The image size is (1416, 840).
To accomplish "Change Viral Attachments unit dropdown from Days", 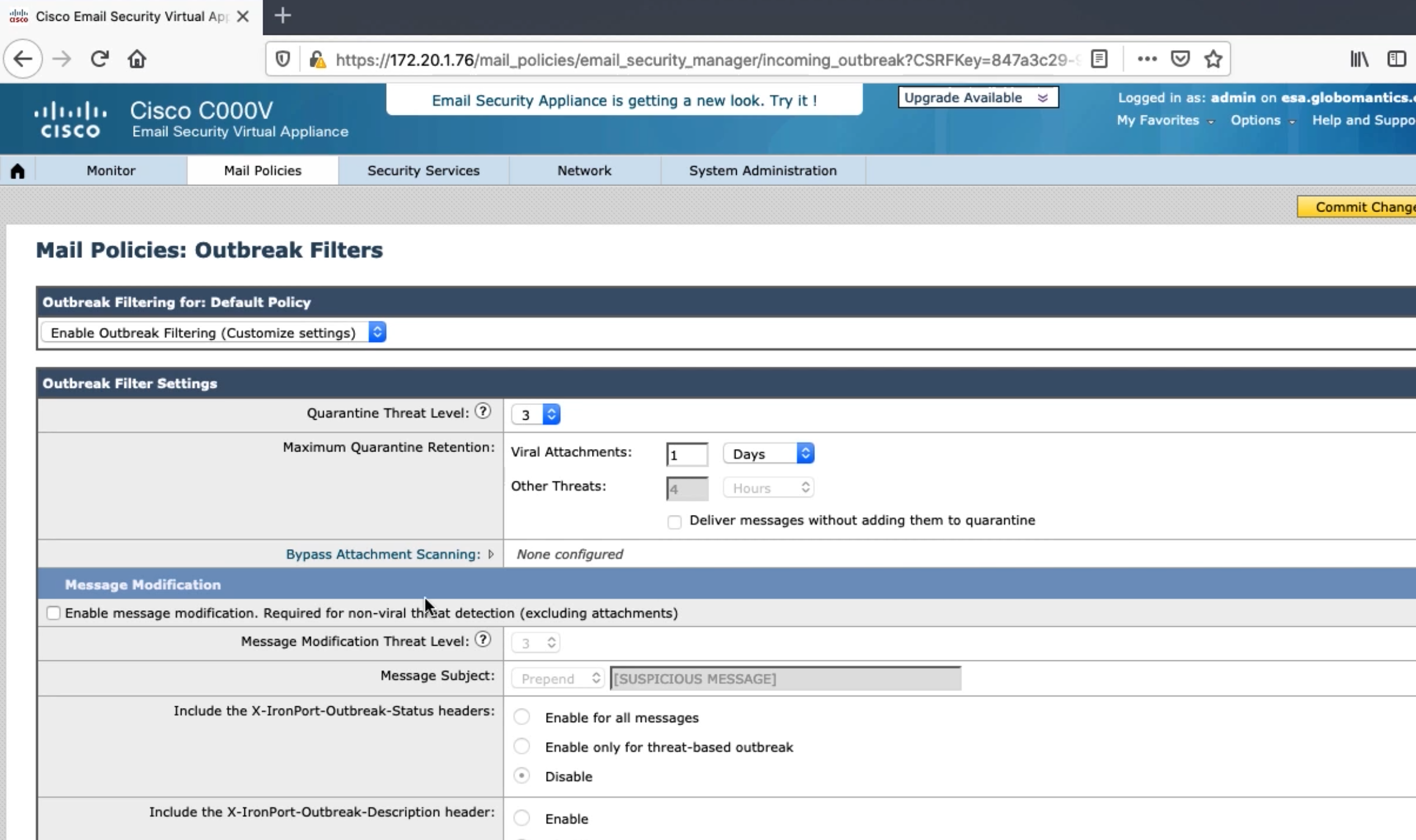I will [x=768, y=453].
